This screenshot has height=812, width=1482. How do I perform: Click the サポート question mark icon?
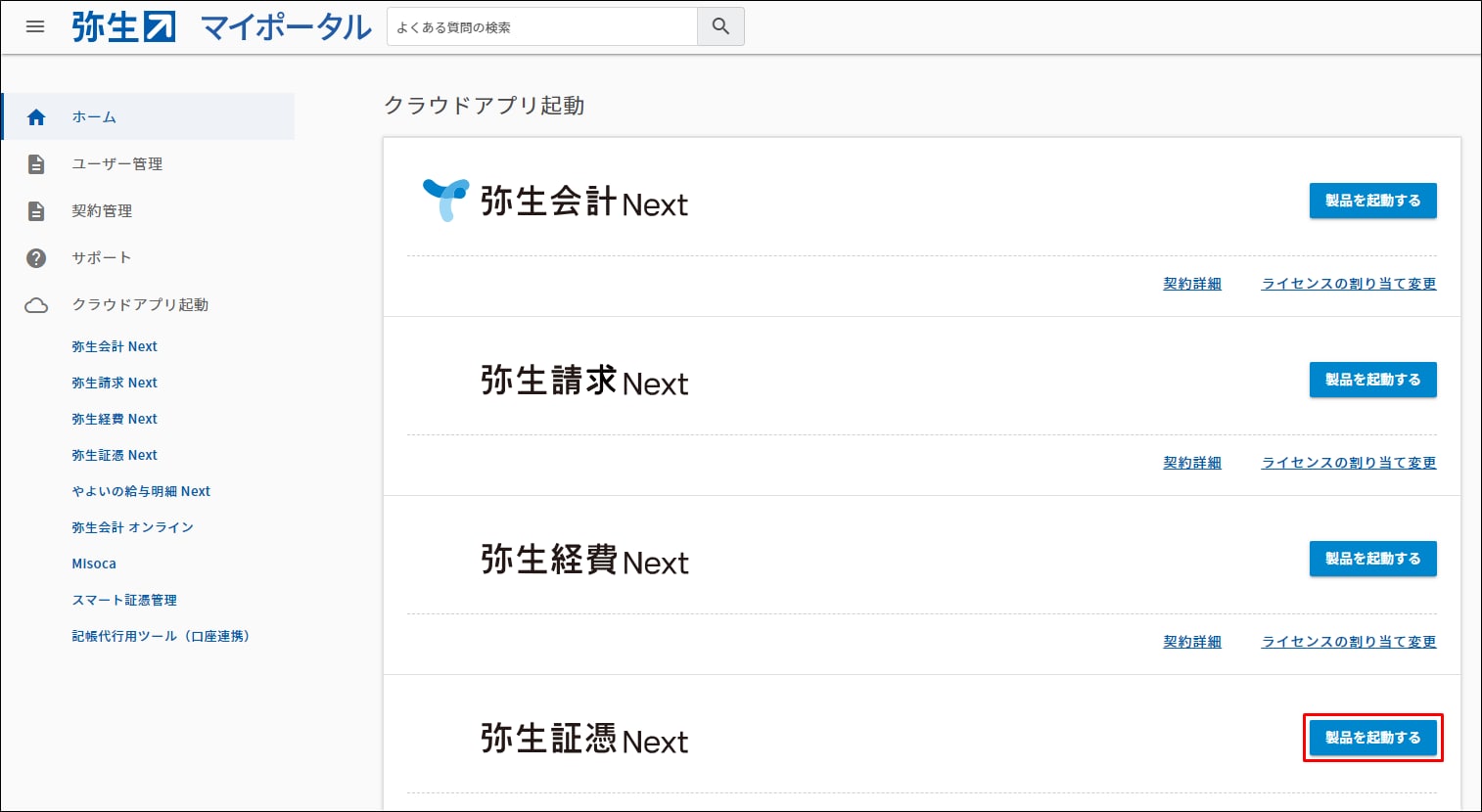[x=36, y=258]
